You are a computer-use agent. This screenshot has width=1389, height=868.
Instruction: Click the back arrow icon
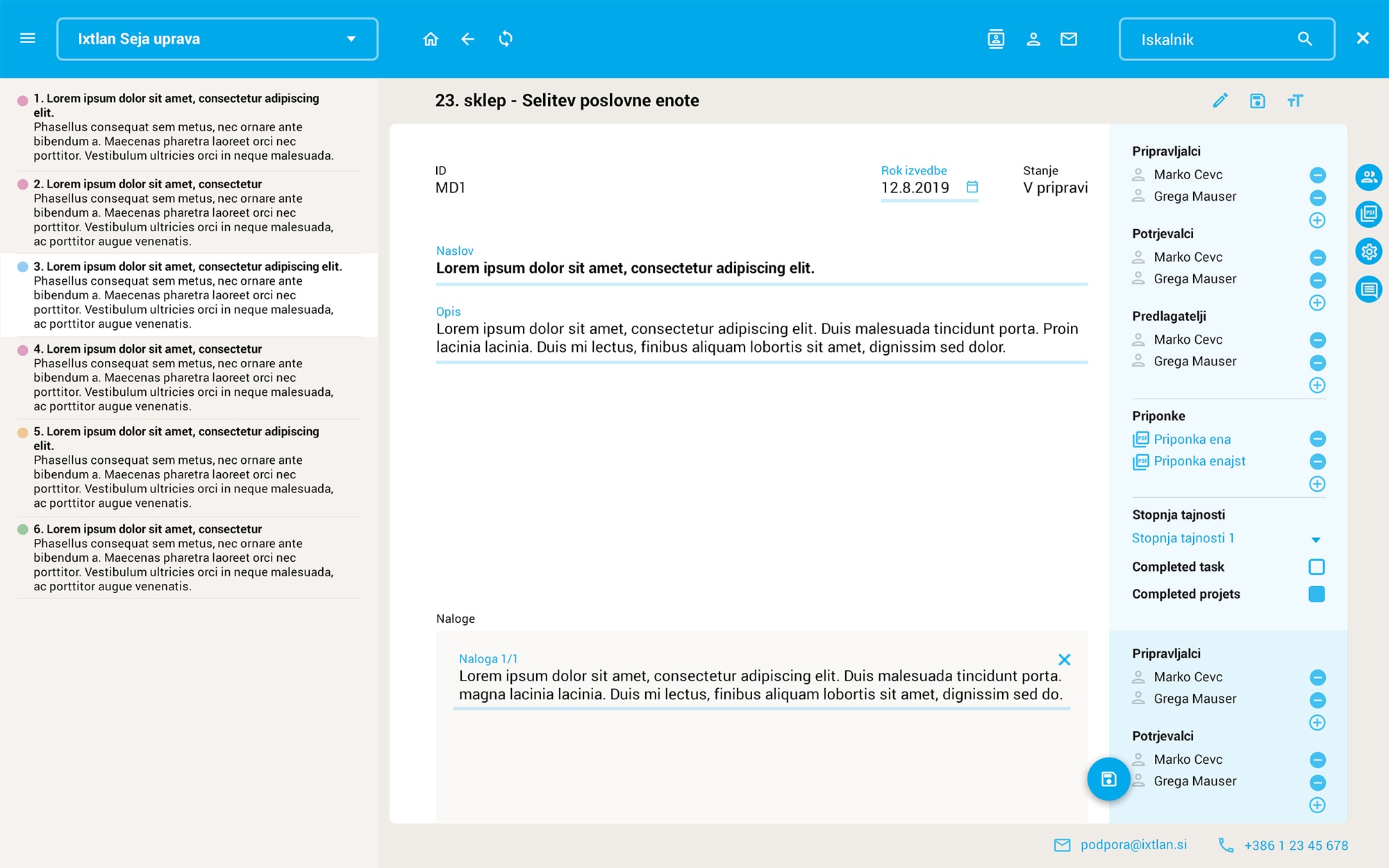tap(468, 39)
